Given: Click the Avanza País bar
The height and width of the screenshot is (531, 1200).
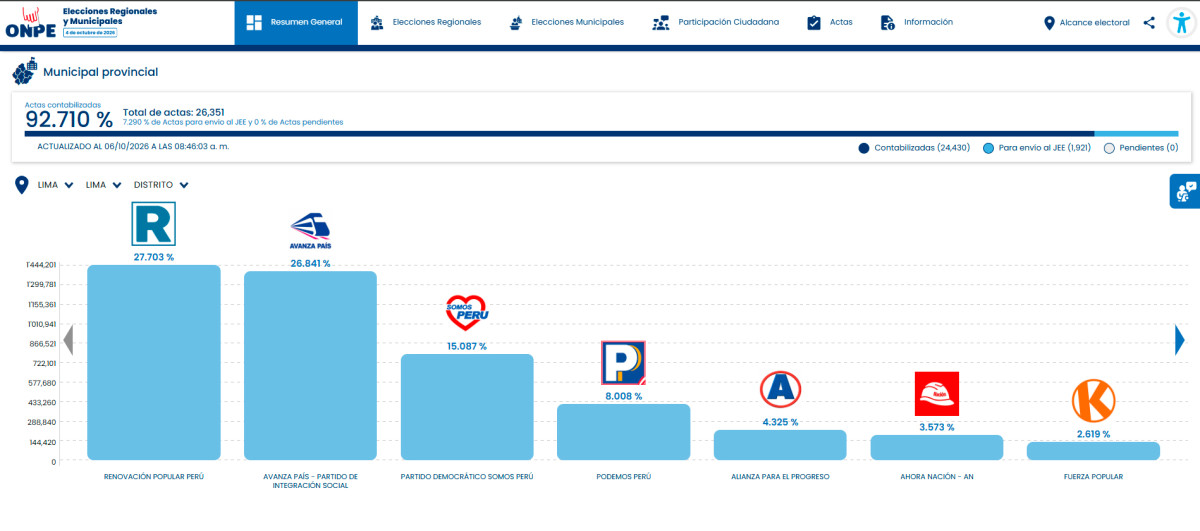Looking at the screenshot, I should click(x=310, y=365).
